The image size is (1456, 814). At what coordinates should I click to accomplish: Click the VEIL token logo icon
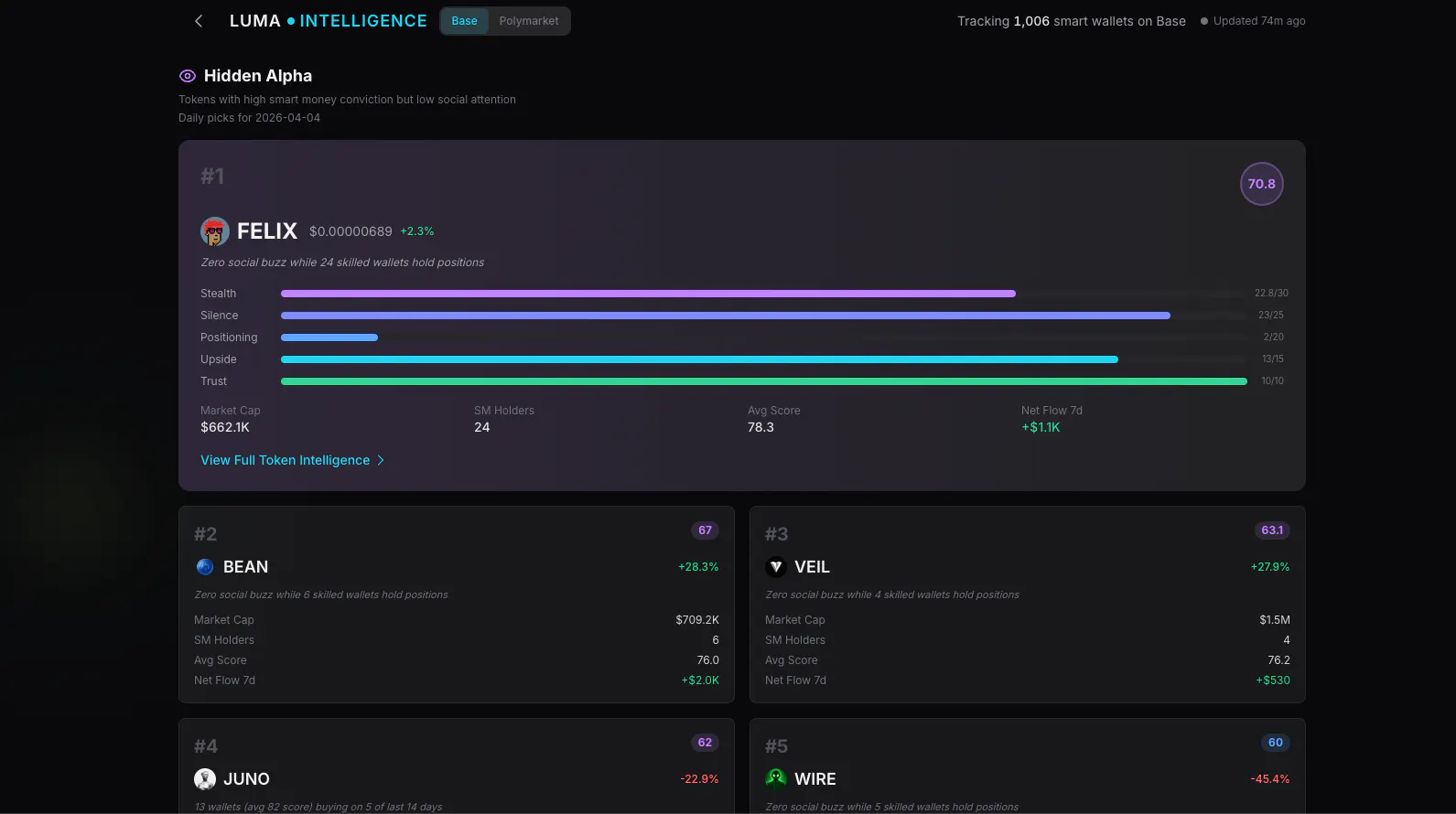[x=776, y=567]
